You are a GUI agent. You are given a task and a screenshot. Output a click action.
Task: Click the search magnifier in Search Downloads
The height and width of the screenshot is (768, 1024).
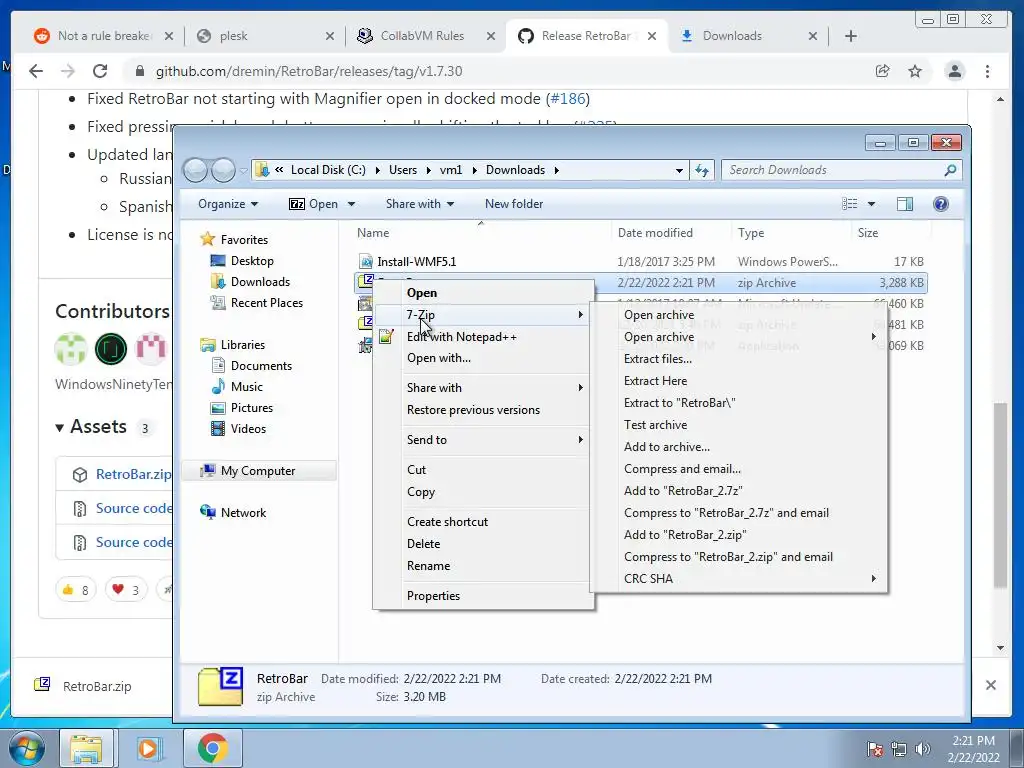pyautogui.click(x=950, y=170)
